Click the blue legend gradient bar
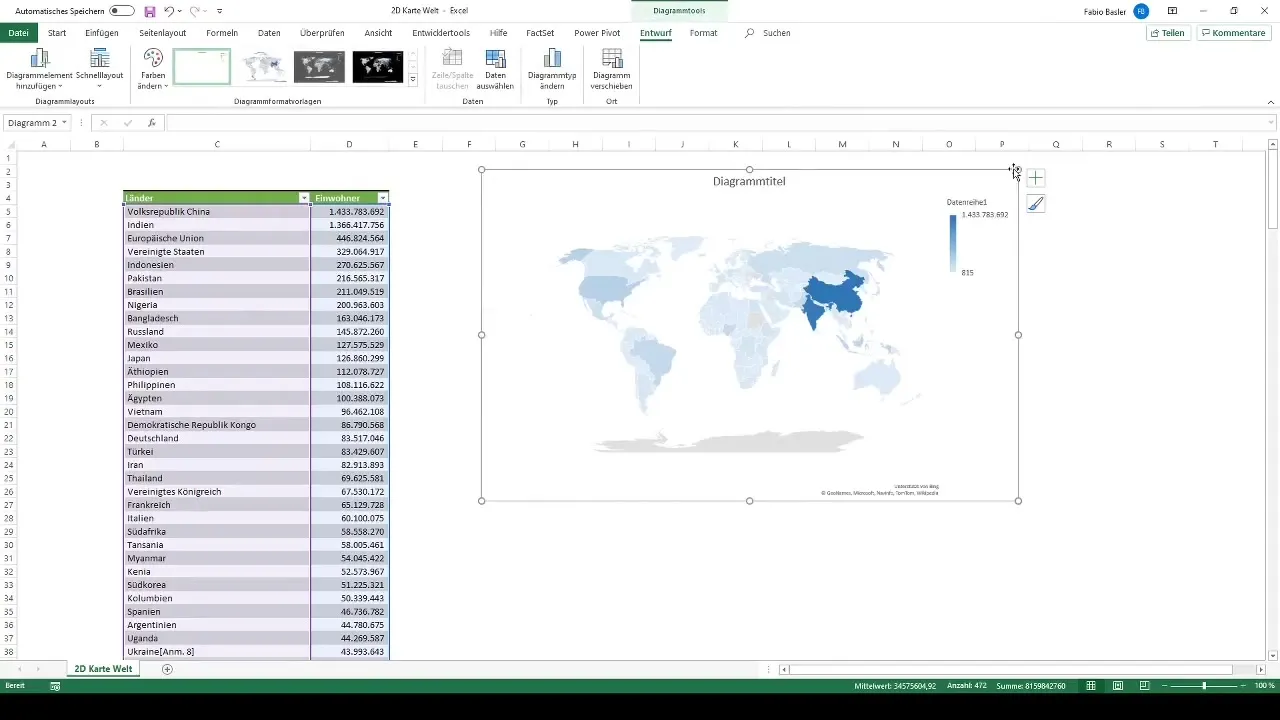The width and height of the screenshot is (1280, 720). coord(953,243)
